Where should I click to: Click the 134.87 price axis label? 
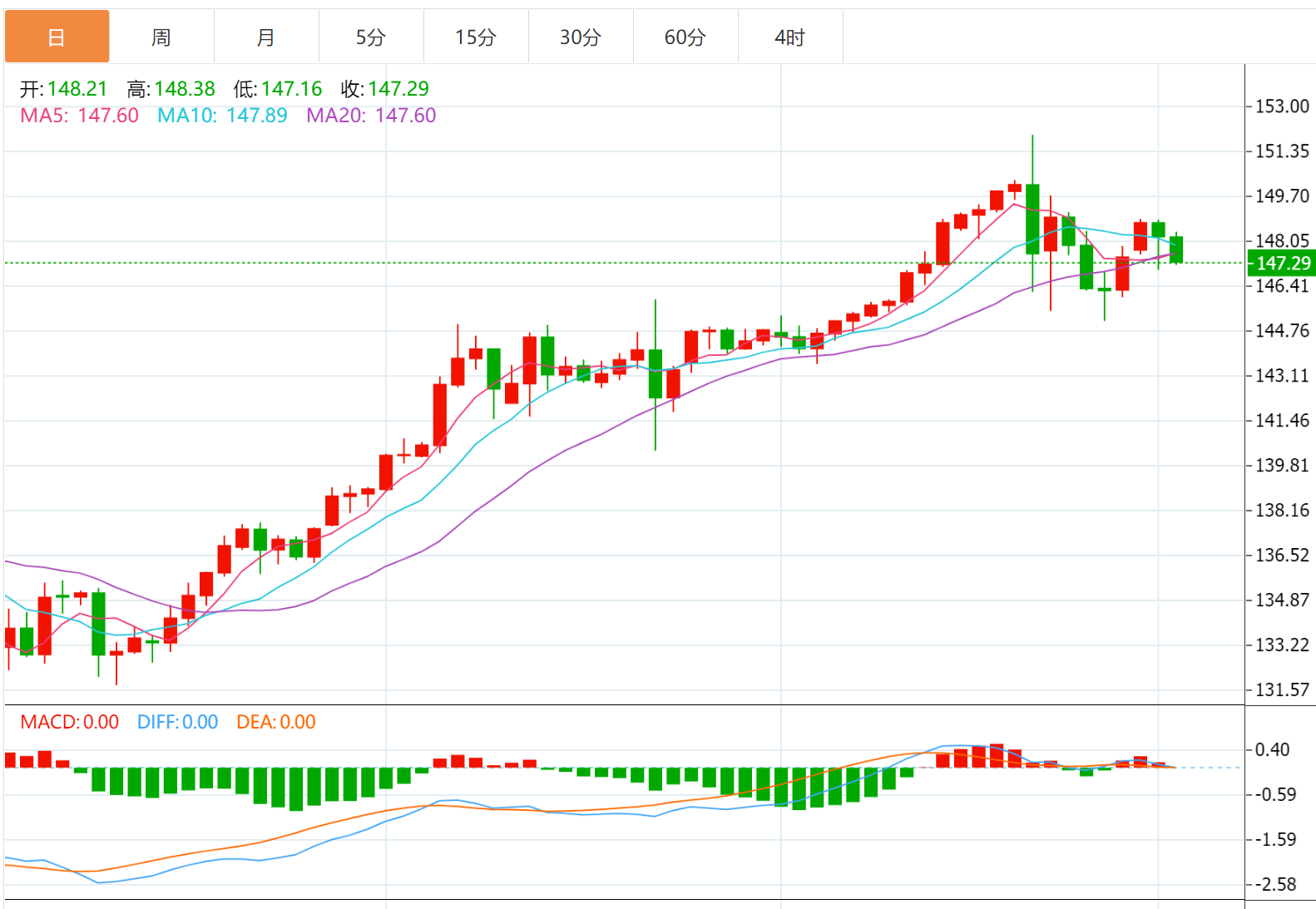tap(1282, 600)
